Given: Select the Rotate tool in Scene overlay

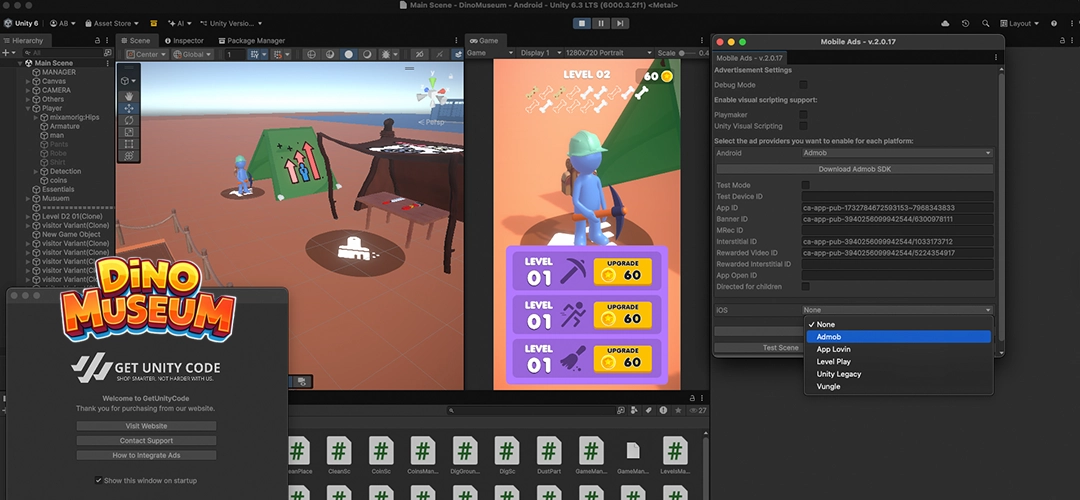Looking at the screenshot, I should click(128, 120).
